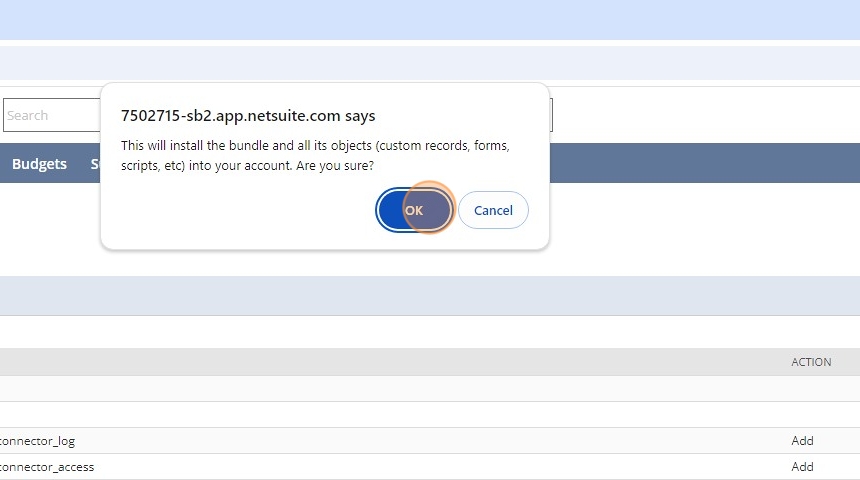Click the install confirmation message text
The height and width of the screenshot is (480, 860).
315,155
